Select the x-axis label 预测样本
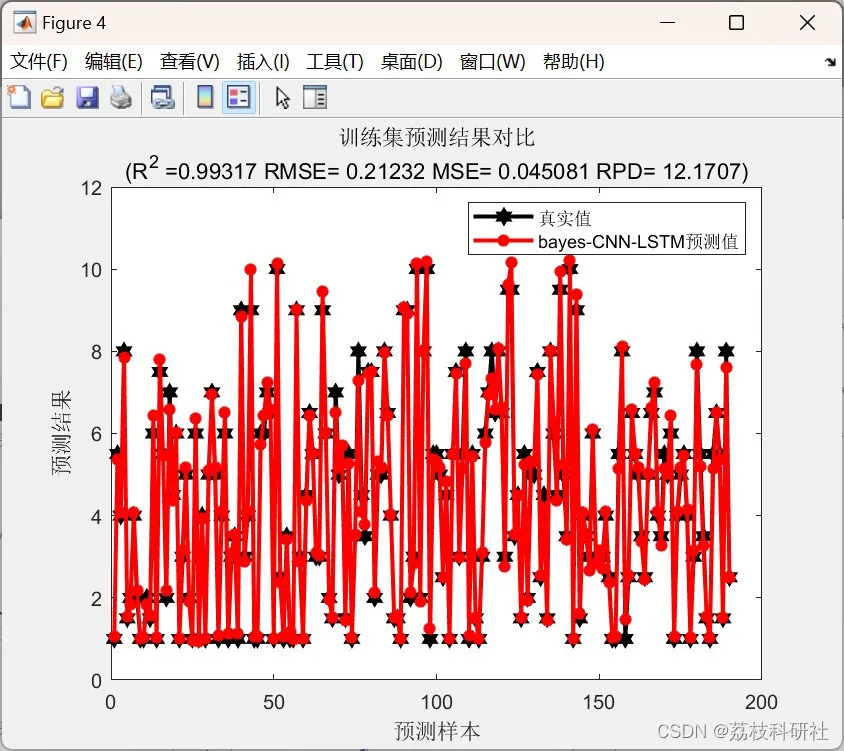The height and width of the screenshot is (751, 844). 437,731
